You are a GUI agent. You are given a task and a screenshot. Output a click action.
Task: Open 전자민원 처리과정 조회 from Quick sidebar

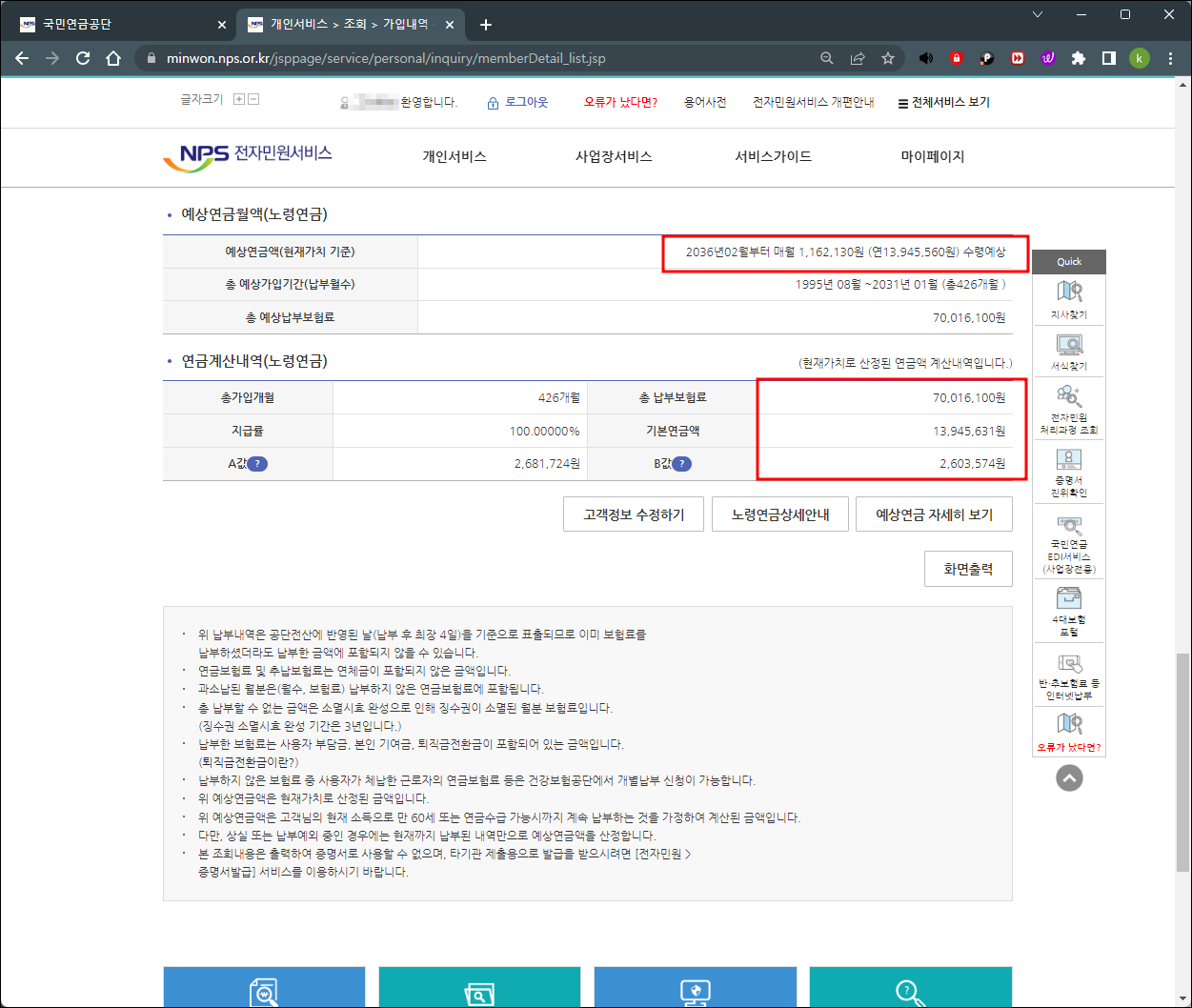[x=1069, y=408]
